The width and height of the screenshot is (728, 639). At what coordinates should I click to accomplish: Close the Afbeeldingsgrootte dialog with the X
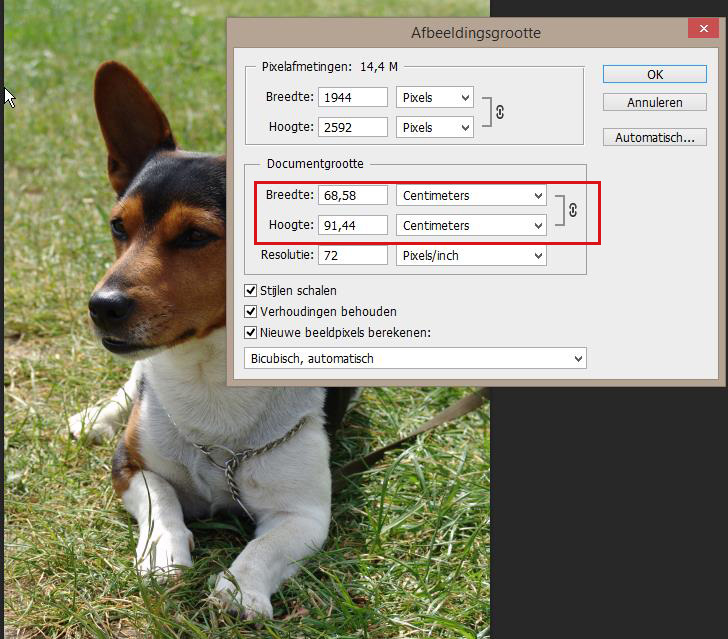point(703,32)
